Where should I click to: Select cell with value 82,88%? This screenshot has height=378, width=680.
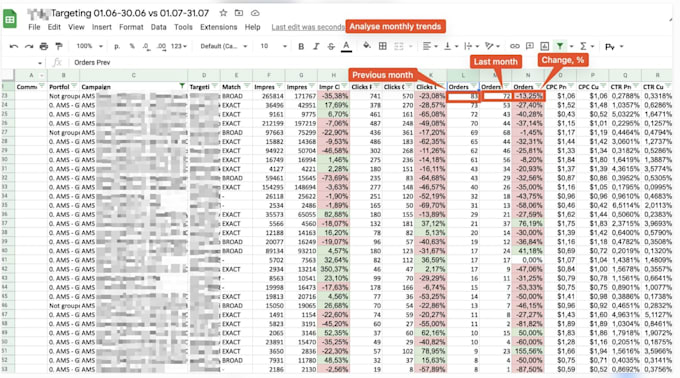[333, 215]
